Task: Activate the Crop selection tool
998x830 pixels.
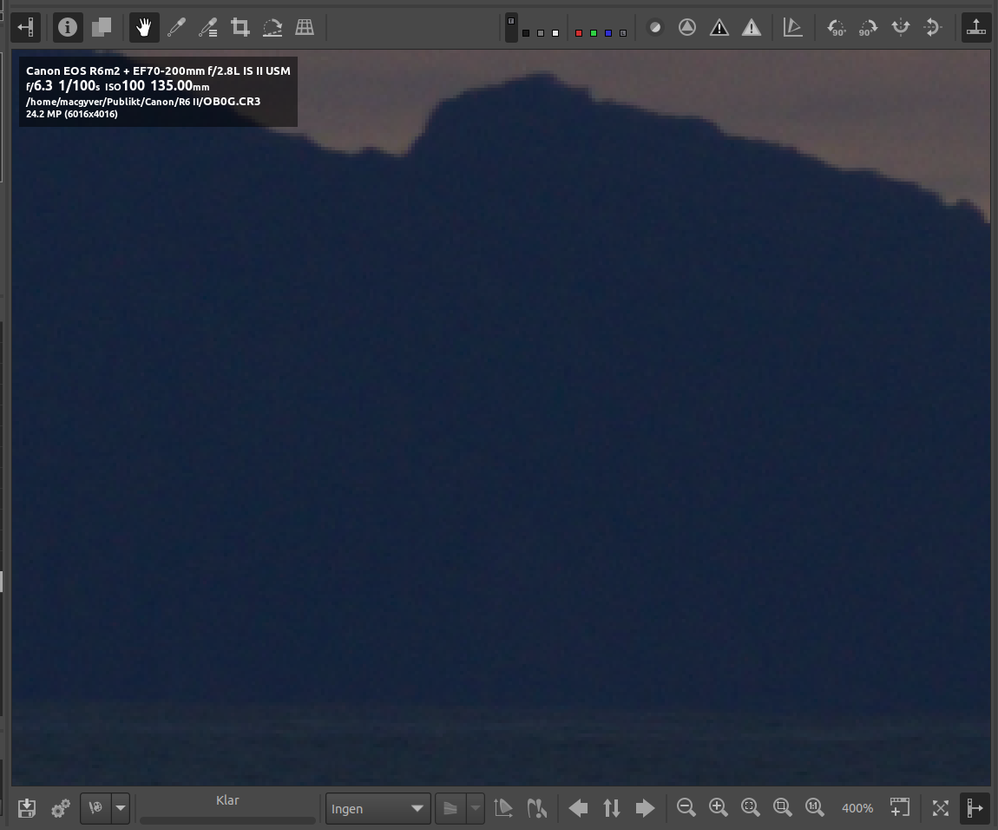Action: (x=240, y=27)
